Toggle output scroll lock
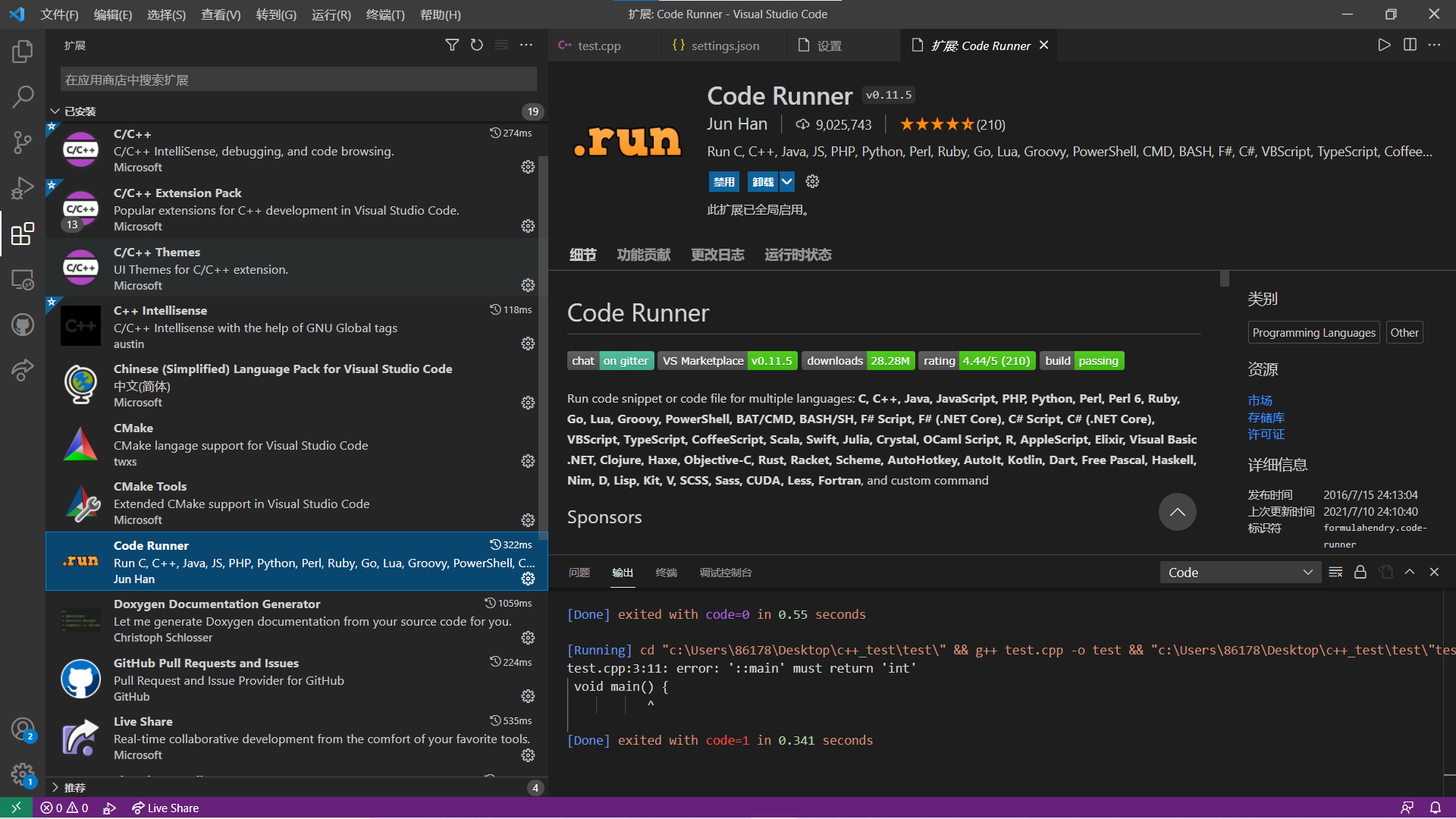1456x819 pixels. [1360, 573]
